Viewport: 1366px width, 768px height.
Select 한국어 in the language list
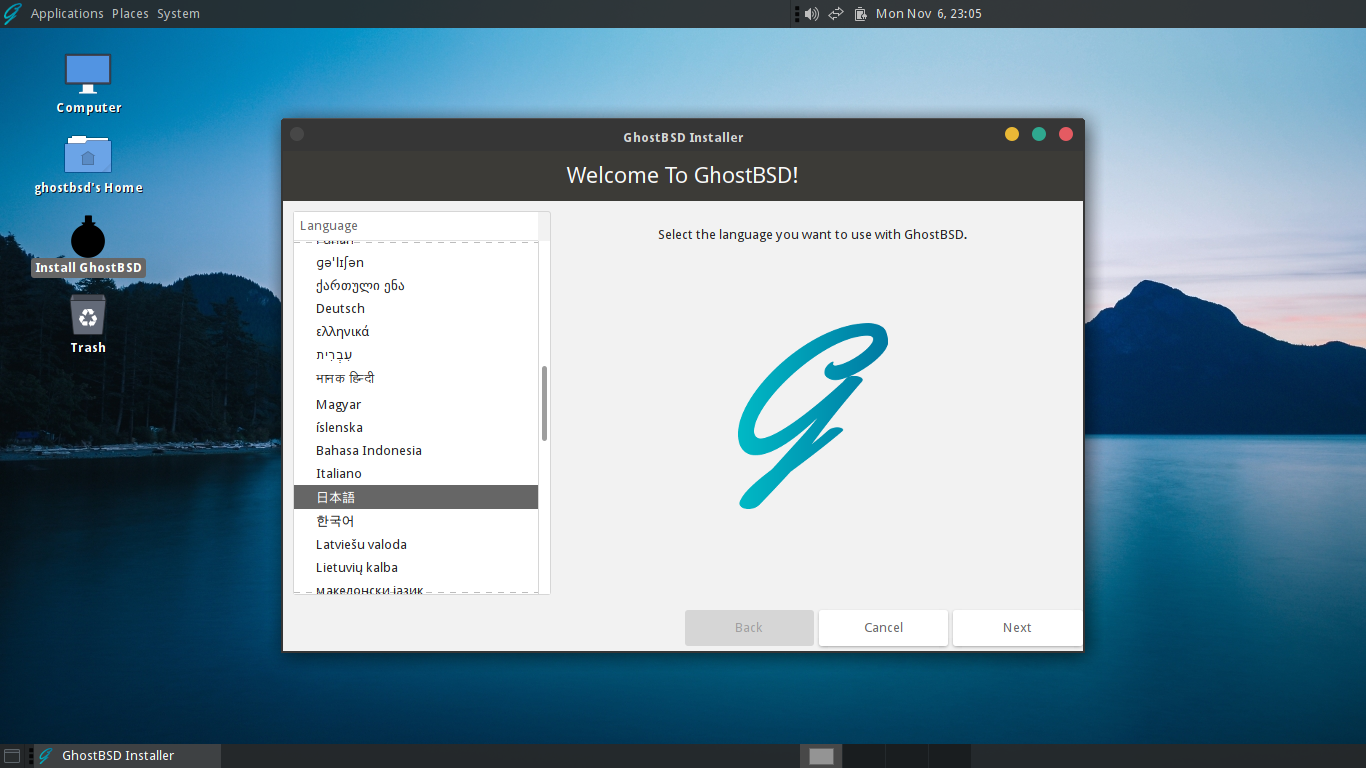pyautogui.click(x=416, y=521)
